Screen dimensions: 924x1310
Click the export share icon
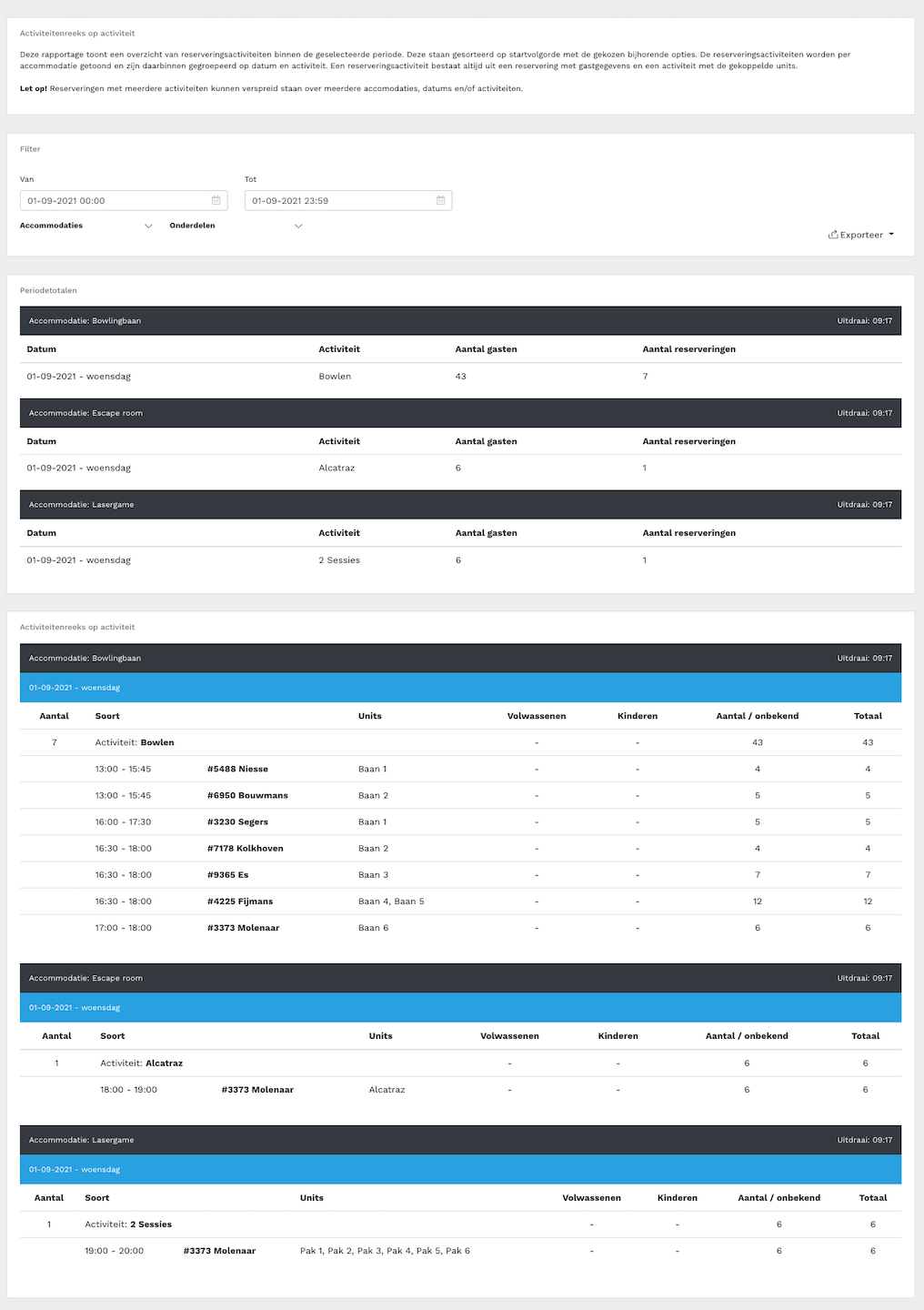833,235
